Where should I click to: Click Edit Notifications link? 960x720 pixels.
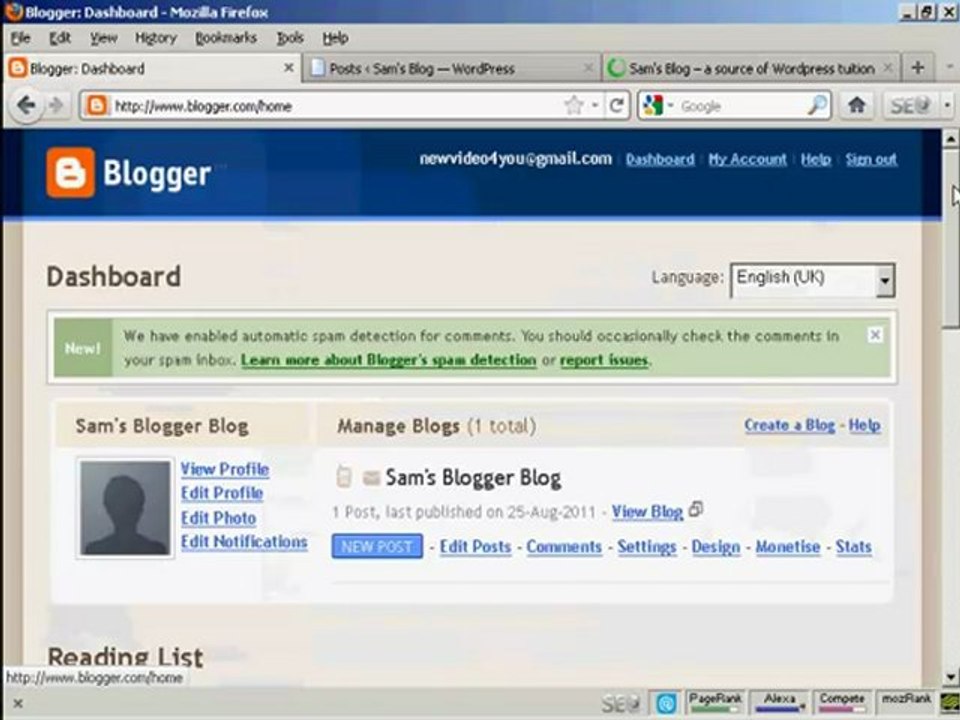click(x=244, y=542)
